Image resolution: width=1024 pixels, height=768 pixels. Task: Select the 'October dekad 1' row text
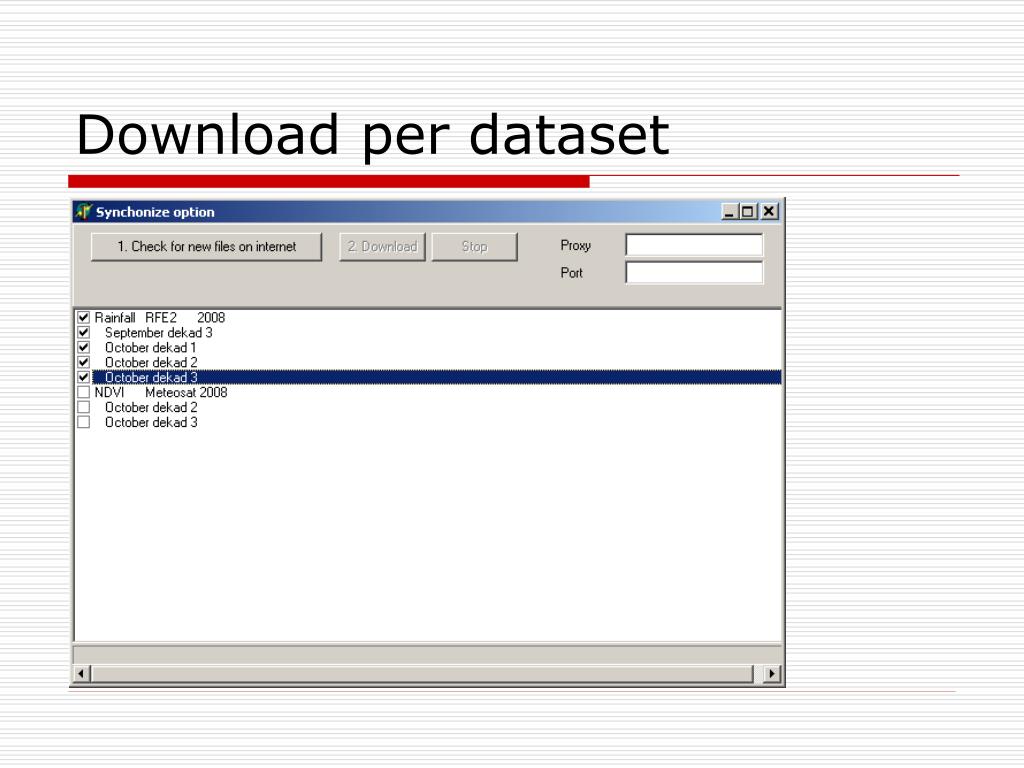[151, 348]
